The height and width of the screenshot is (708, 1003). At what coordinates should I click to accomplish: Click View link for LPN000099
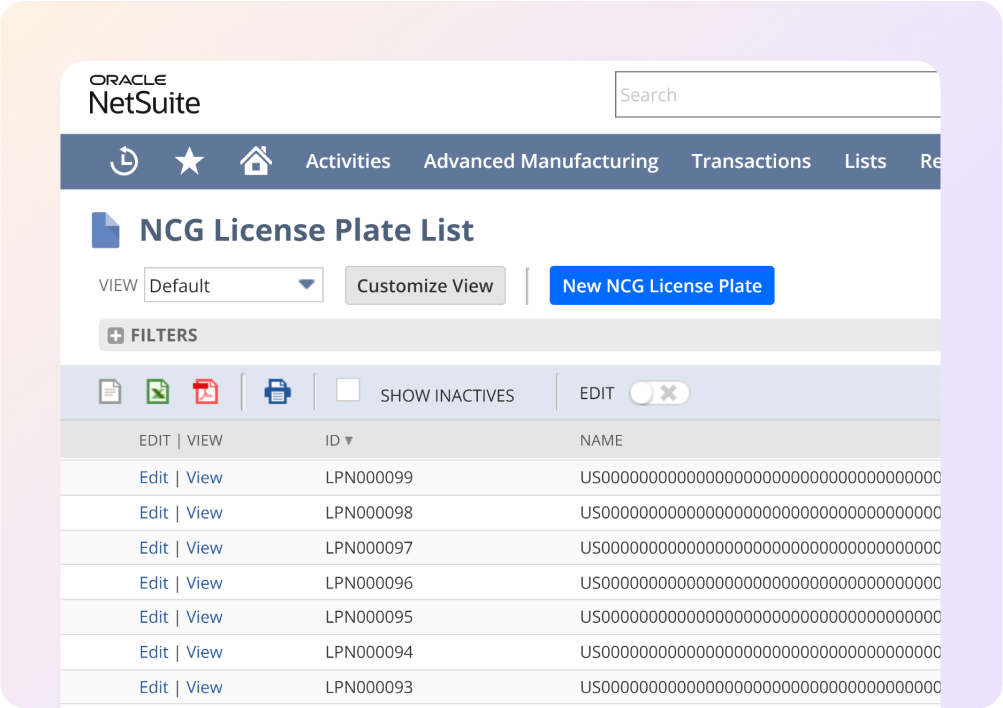[x=204, y=477]
